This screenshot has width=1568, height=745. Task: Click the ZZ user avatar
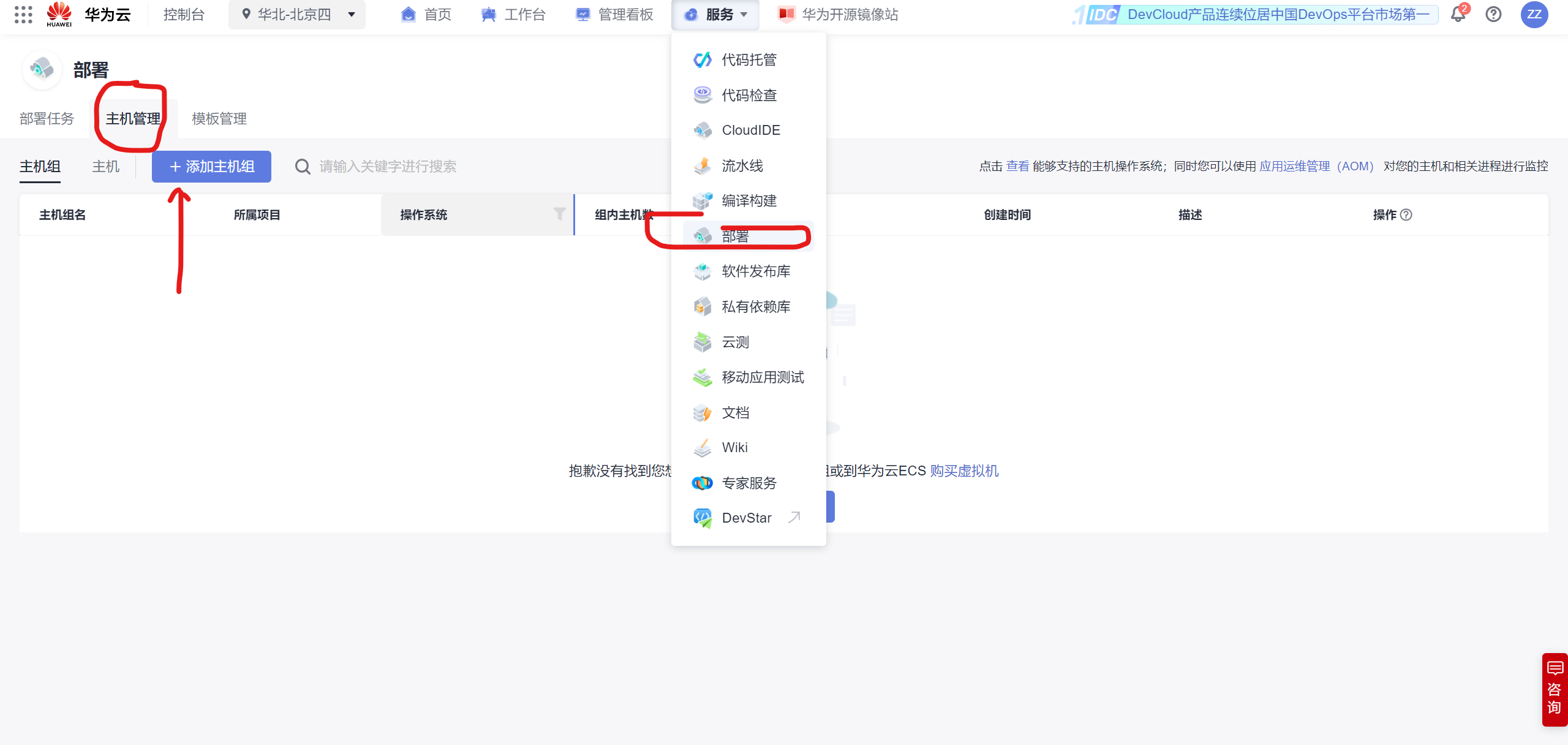tap(1534, 15)
